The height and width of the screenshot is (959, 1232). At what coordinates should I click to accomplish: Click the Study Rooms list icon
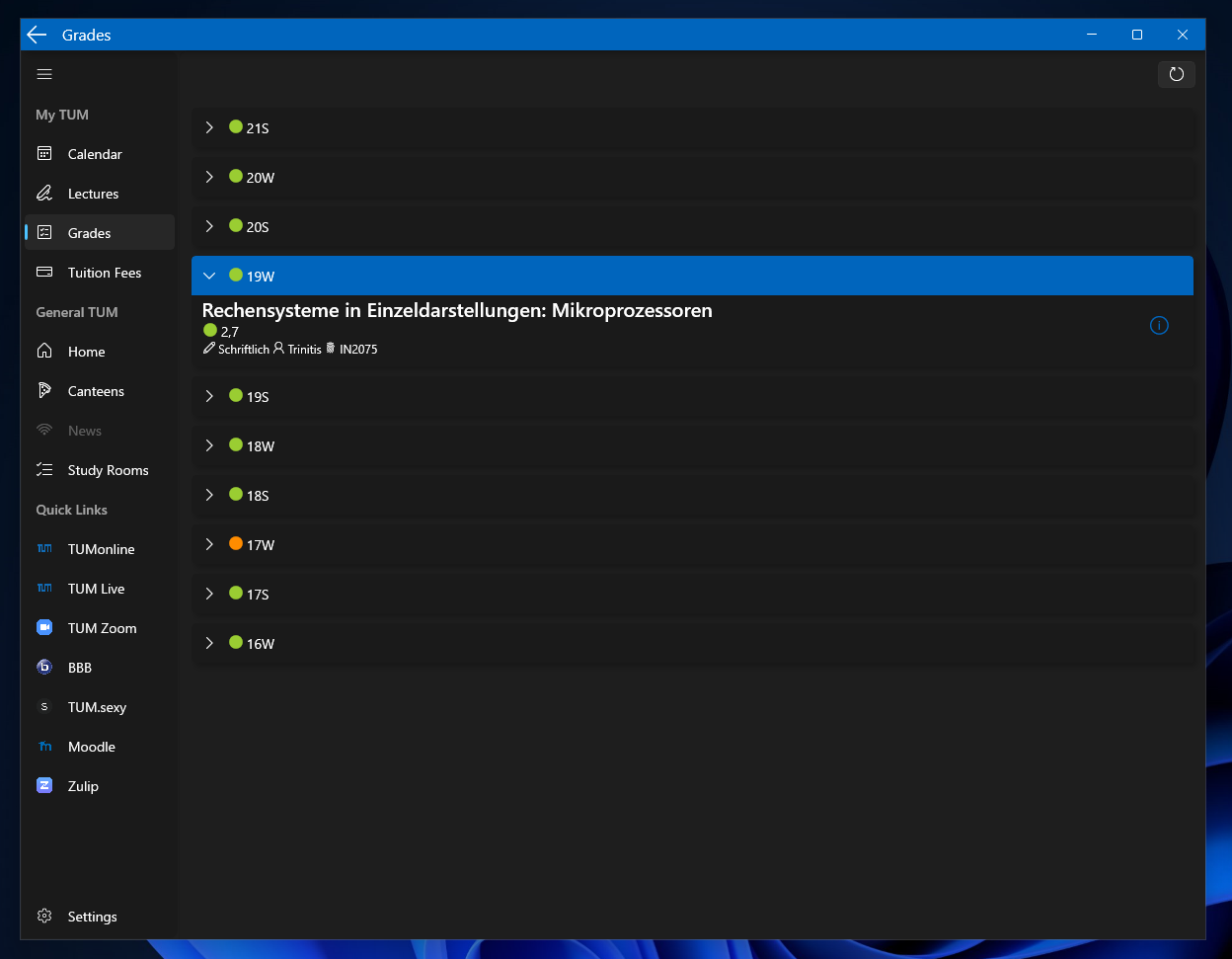[x=44, y=469]
